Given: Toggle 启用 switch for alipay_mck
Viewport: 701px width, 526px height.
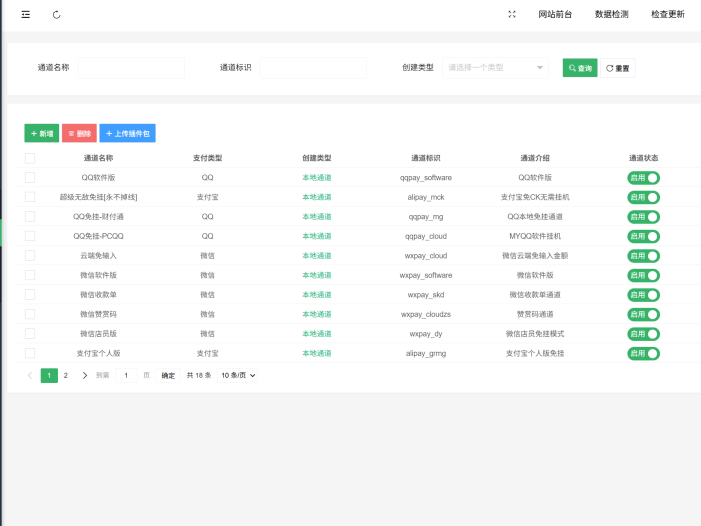Looking at the screenshot, I should [x=643, y=197].
